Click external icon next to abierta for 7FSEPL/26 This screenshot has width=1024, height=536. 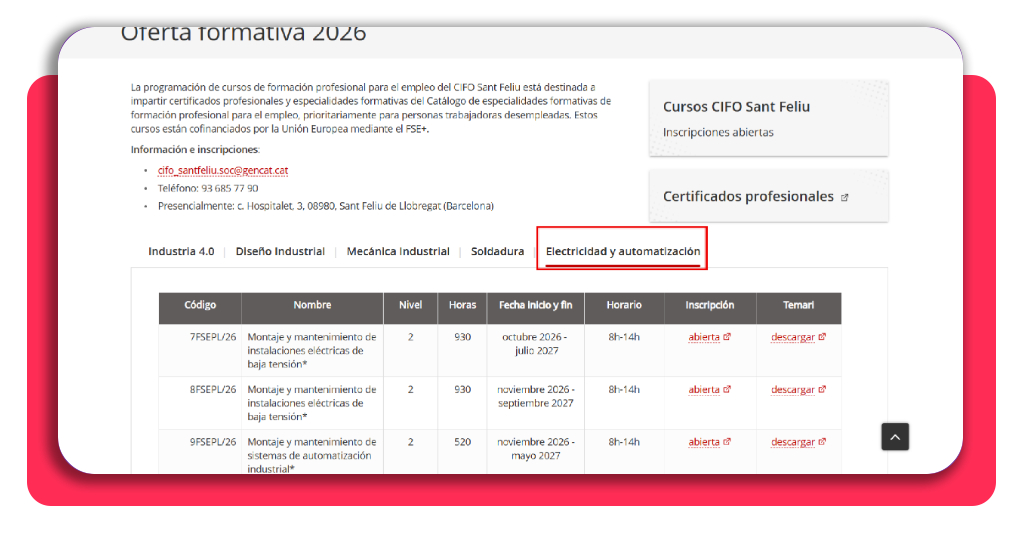(727, 337)
